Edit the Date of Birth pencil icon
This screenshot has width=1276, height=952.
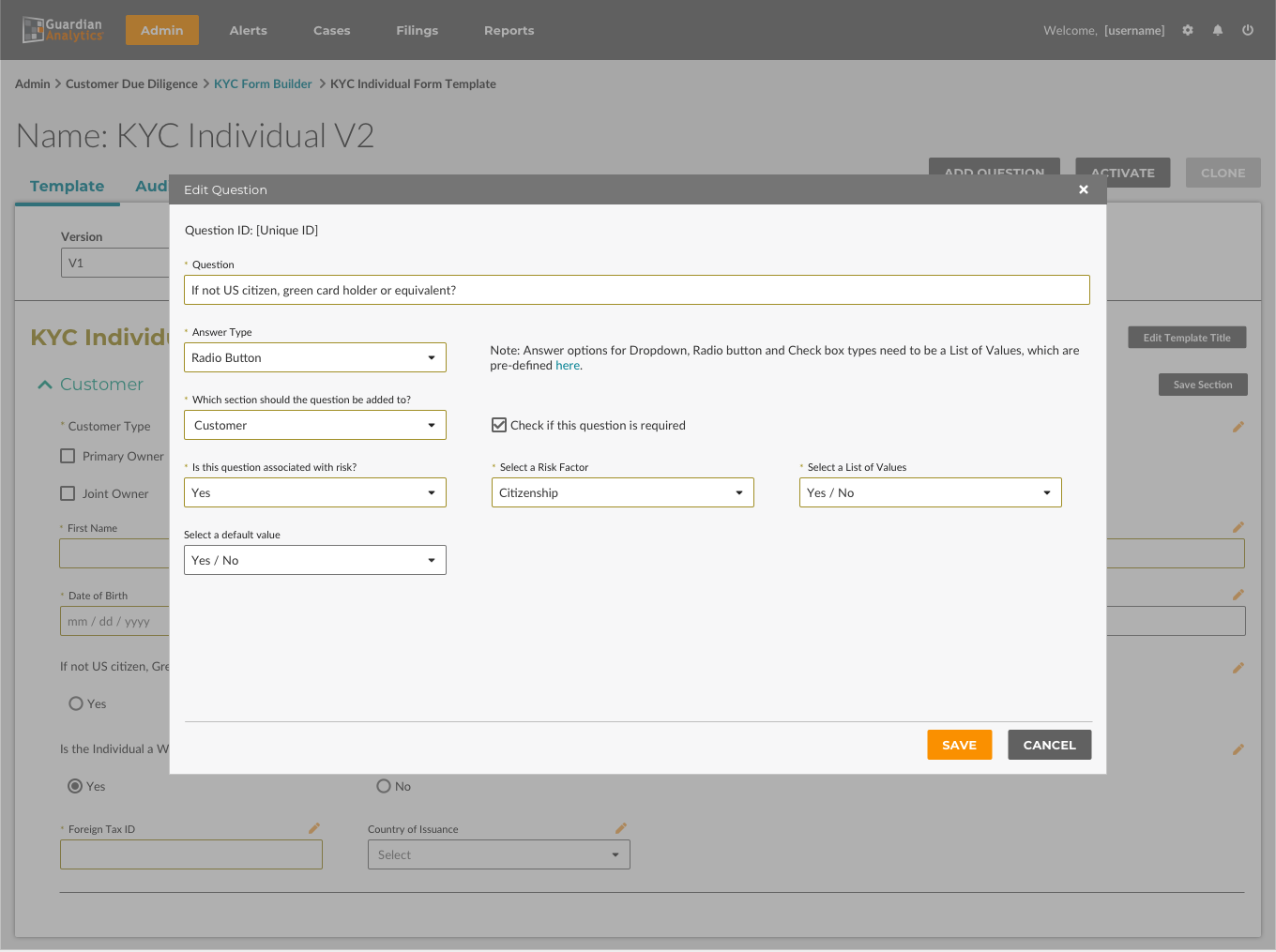click(1238, 595)
